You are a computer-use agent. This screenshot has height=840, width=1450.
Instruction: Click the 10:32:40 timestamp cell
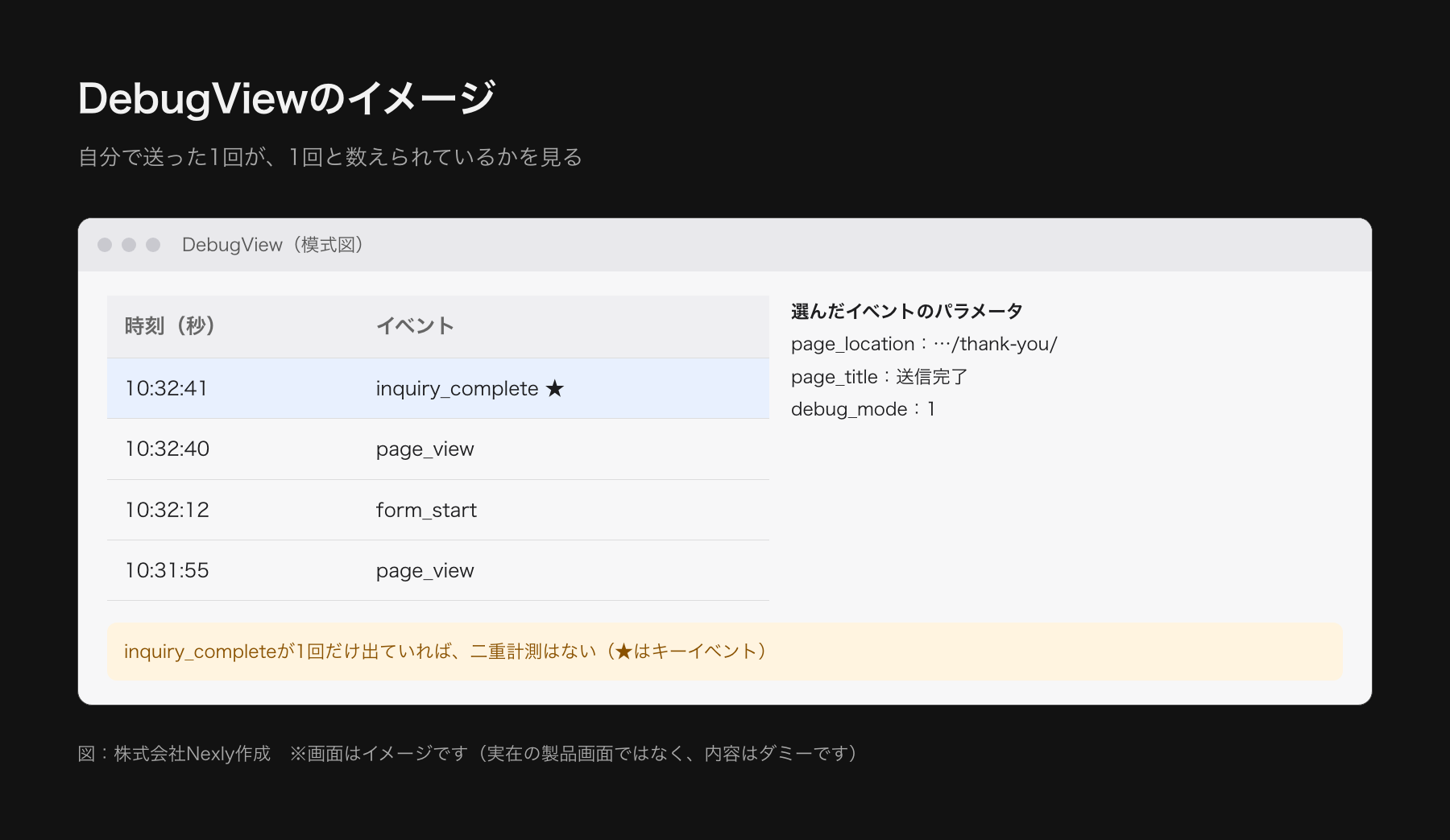pyautogui.click(x=167, y=449)
